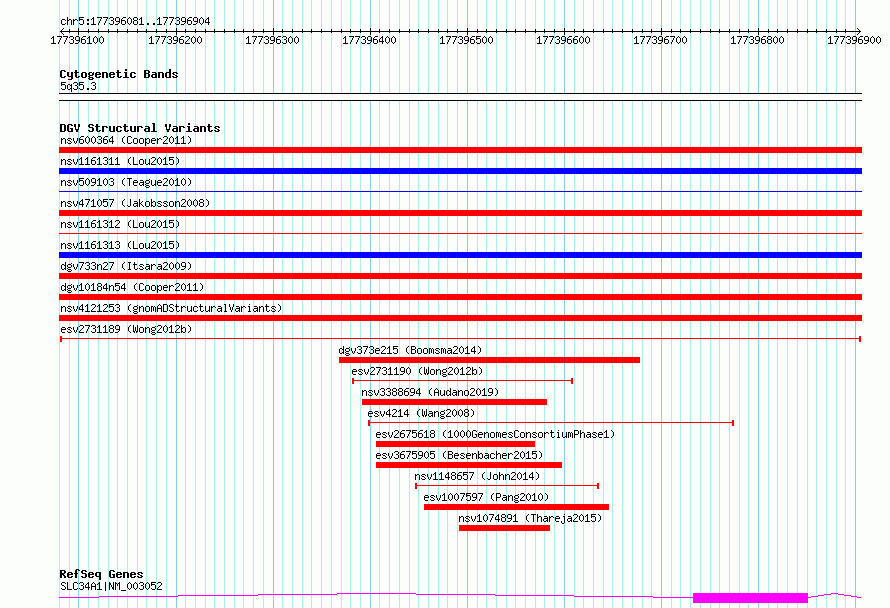This screenshot has height=608, width=890.
Task: Select the dgv373e215 red bar
Action: click(489, 360)
